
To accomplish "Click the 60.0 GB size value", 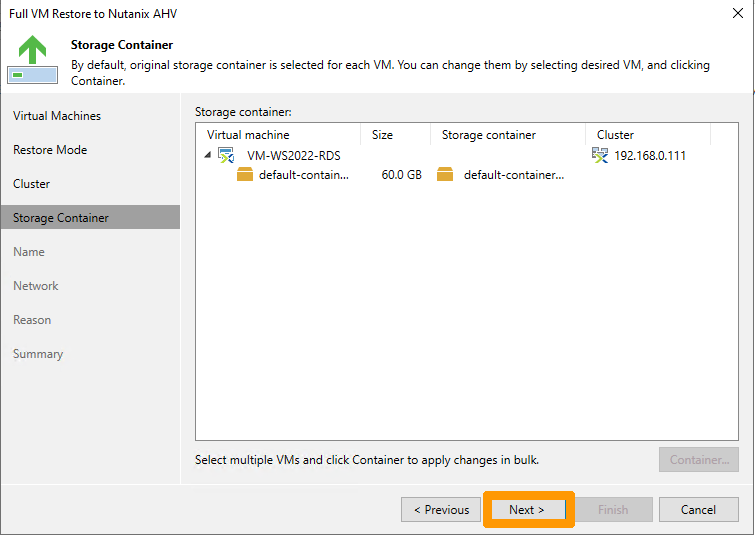I will [402, 175].
